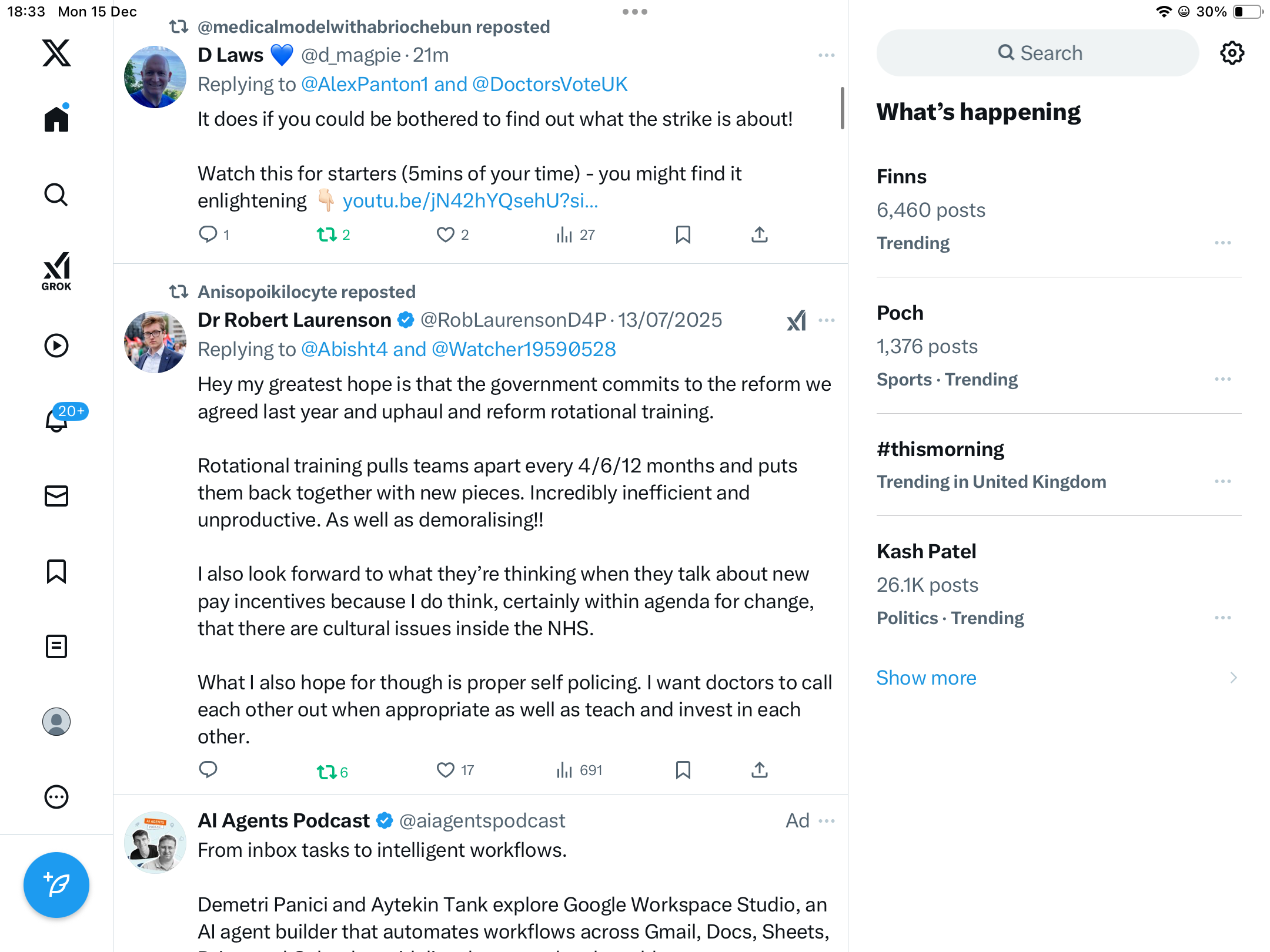The width and height of the screenshot is (1270, 952).
Task: Open the sidebar Bookmarks item
Action: tap(56, 571)
